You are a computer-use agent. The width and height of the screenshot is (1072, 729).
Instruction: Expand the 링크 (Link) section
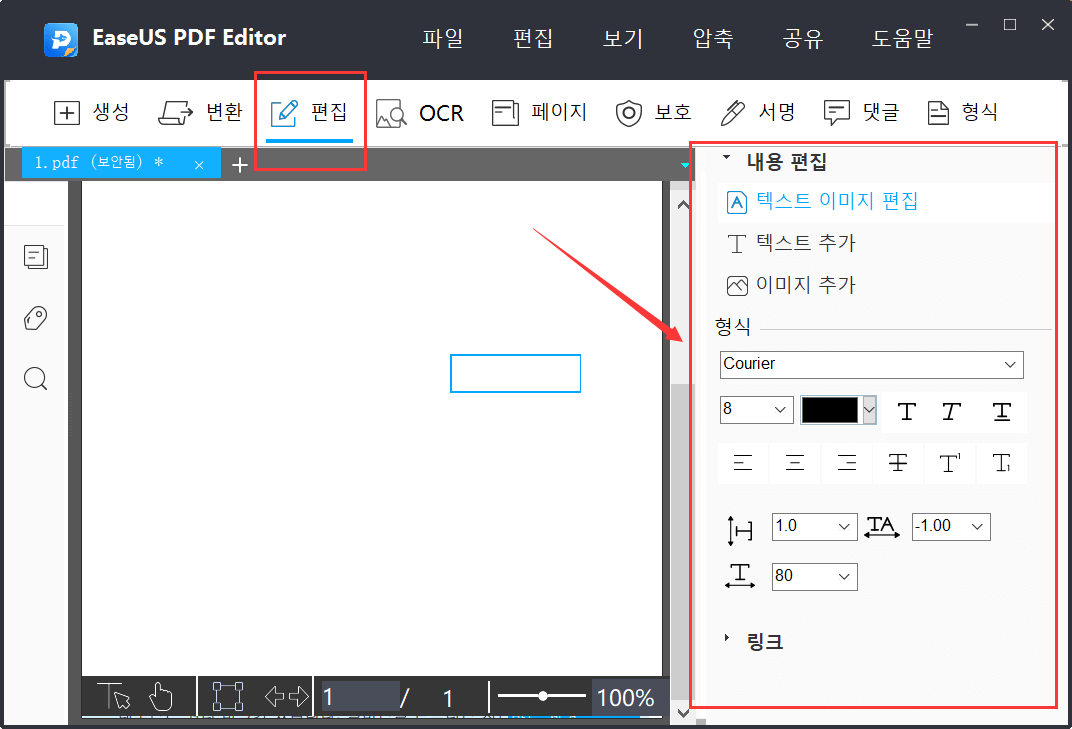tap(763, 641)
